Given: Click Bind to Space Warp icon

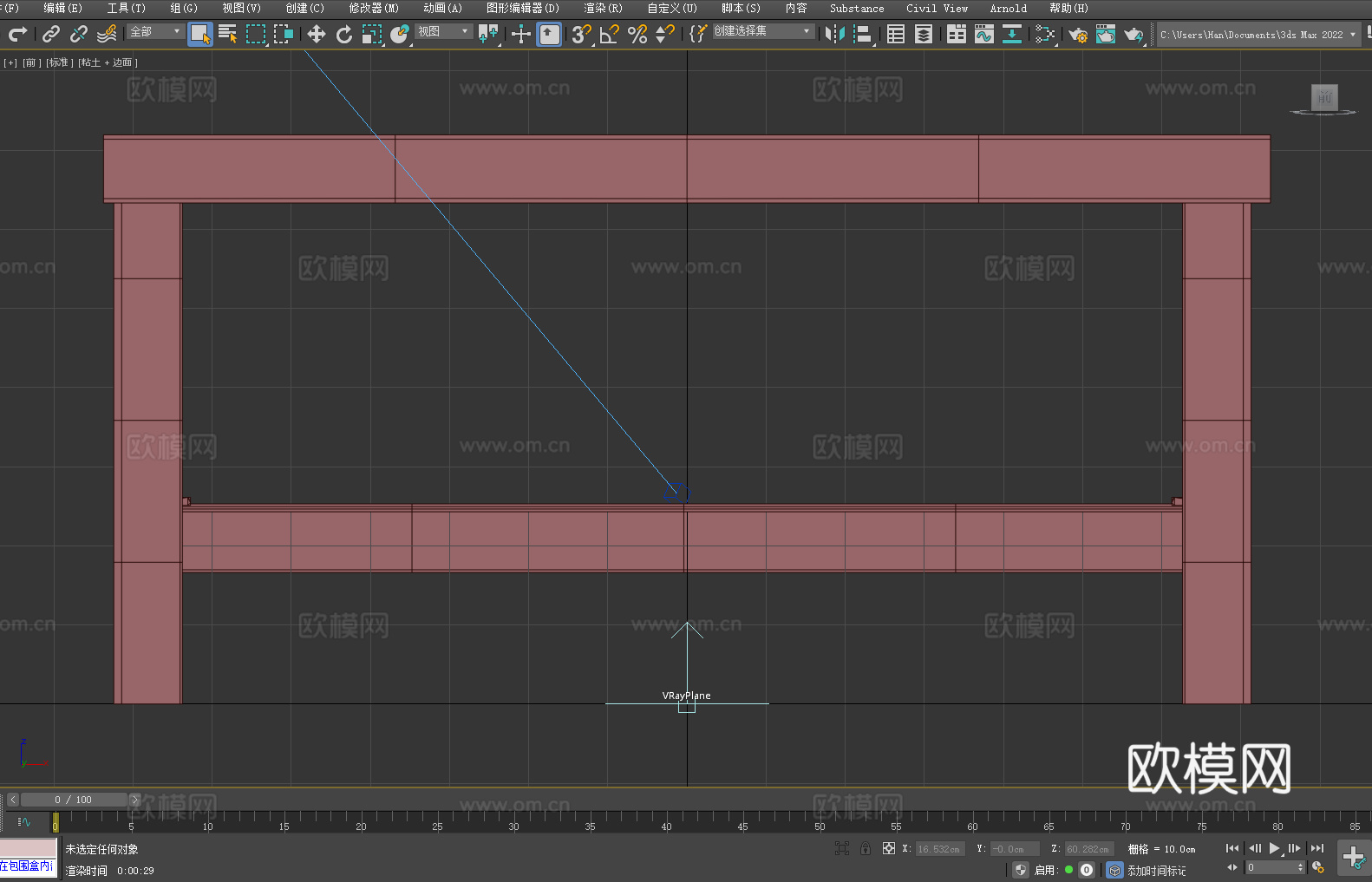Looking at the screenshot, I should [x=107, y=34].
